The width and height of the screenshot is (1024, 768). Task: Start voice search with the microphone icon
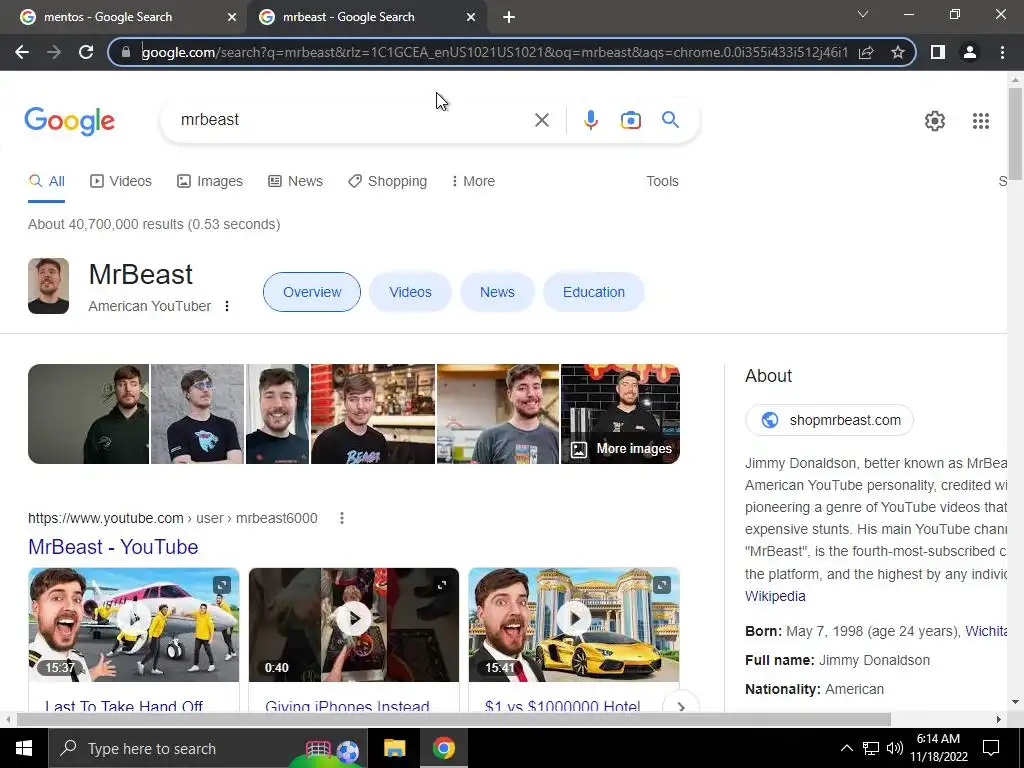coord(590,120)
